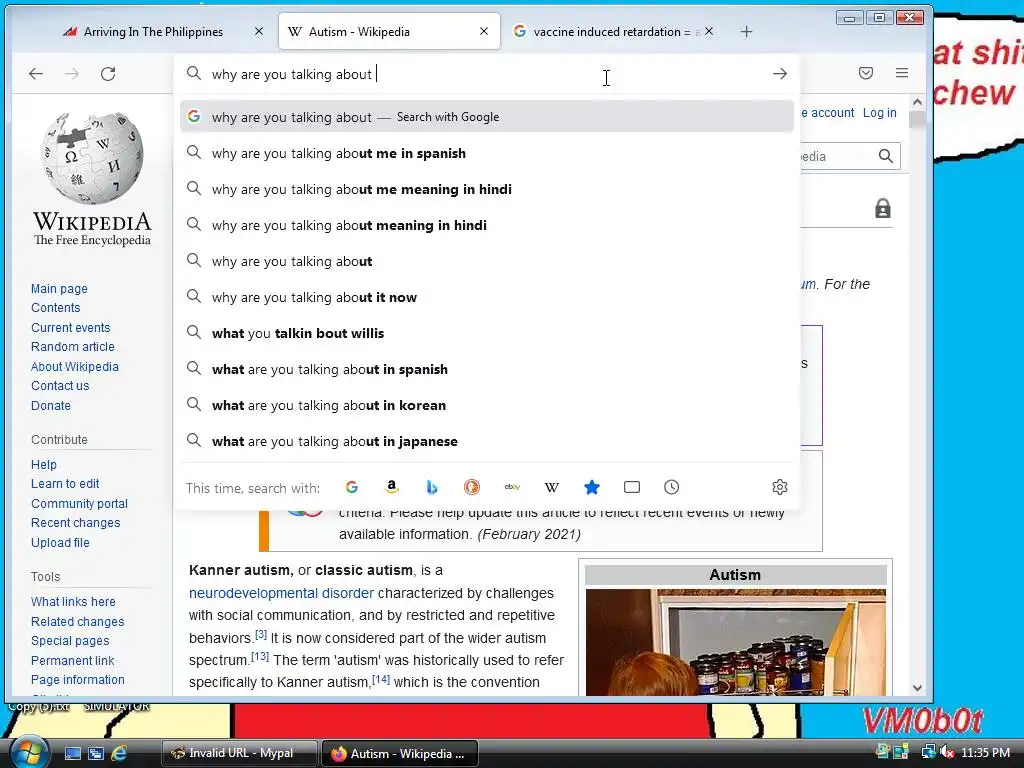This screenshot has width=1024, height=768.
Task: Open the Special pages link
Action: pyautogui.click(x=70, y=641)
